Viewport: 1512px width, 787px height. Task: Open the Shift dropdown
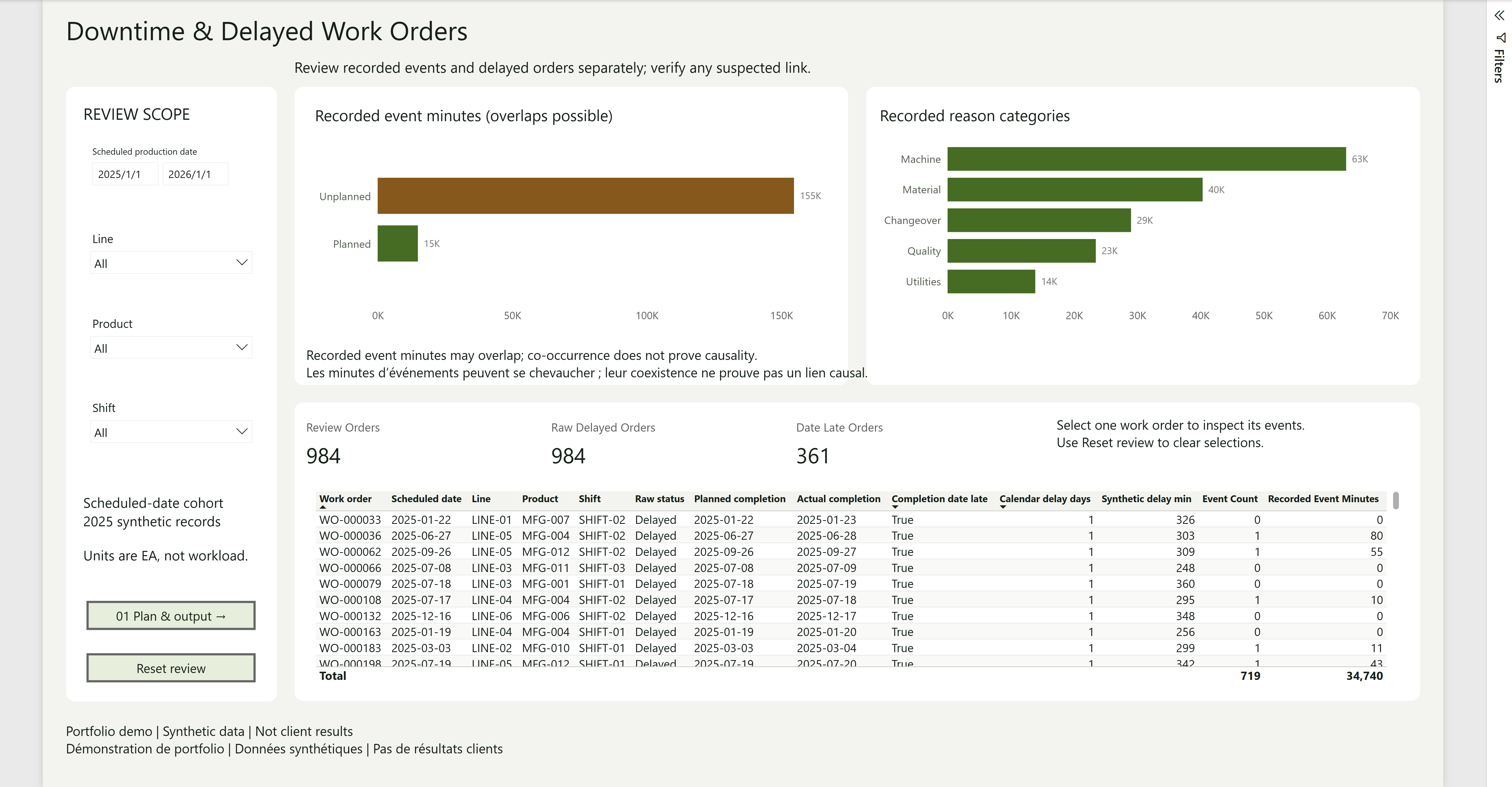click(171, 432)
